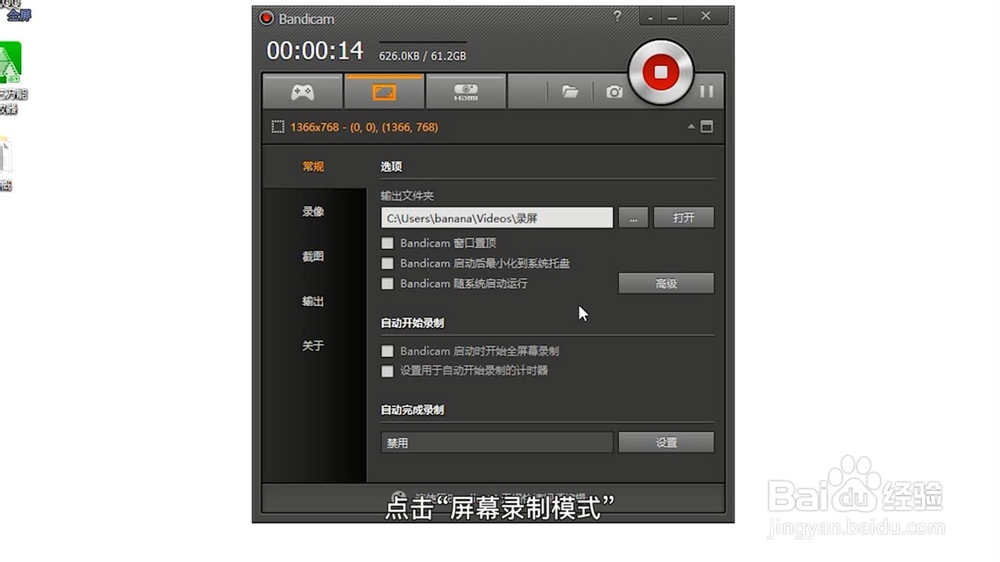1000x562 pixels.
Task: Minimize Bandicam to tray with small dash
Action: [x=651, y=17]
